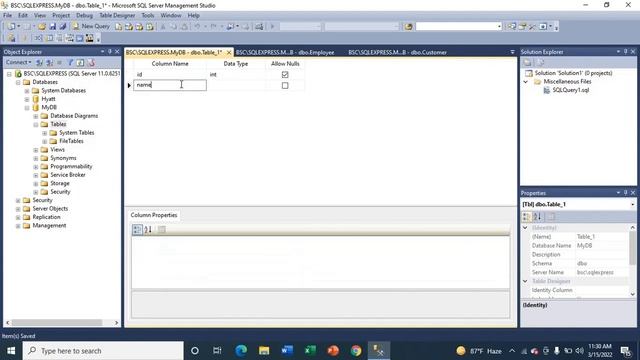Select the Server Objects node
Image resolution: width=640 pixels, height=360 pixels.
click(x=50, y=209)
